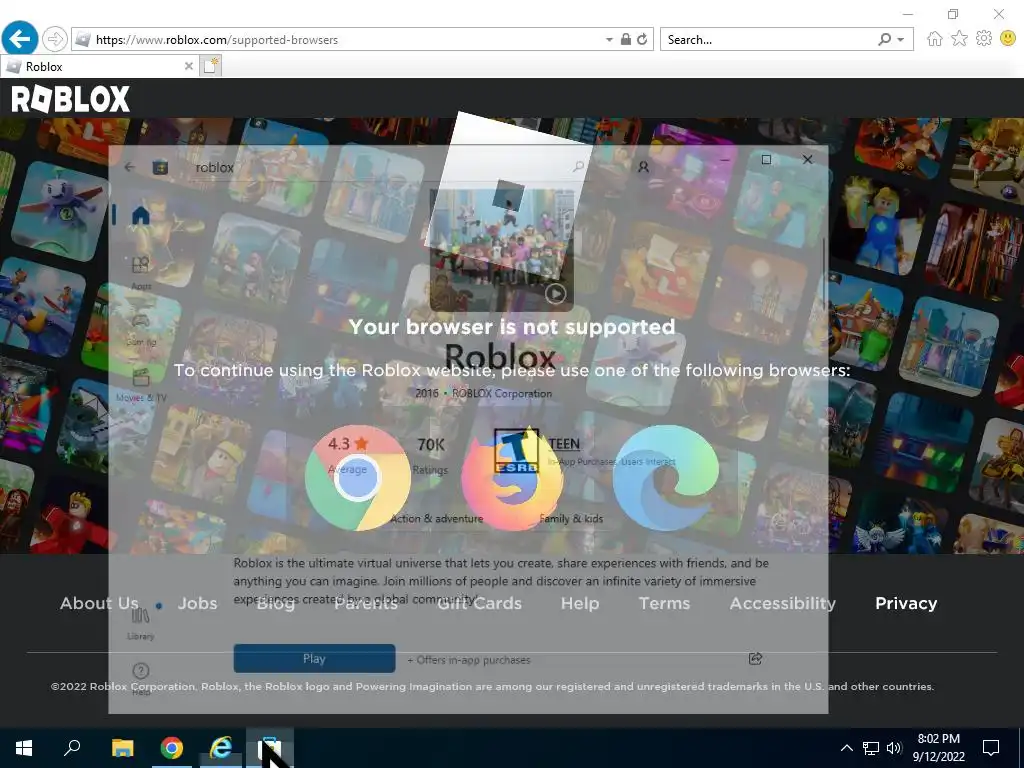Viewport: 1024px width, 768px height.
Task: Open the Accessibility footer link
Action: pos(782,603)
